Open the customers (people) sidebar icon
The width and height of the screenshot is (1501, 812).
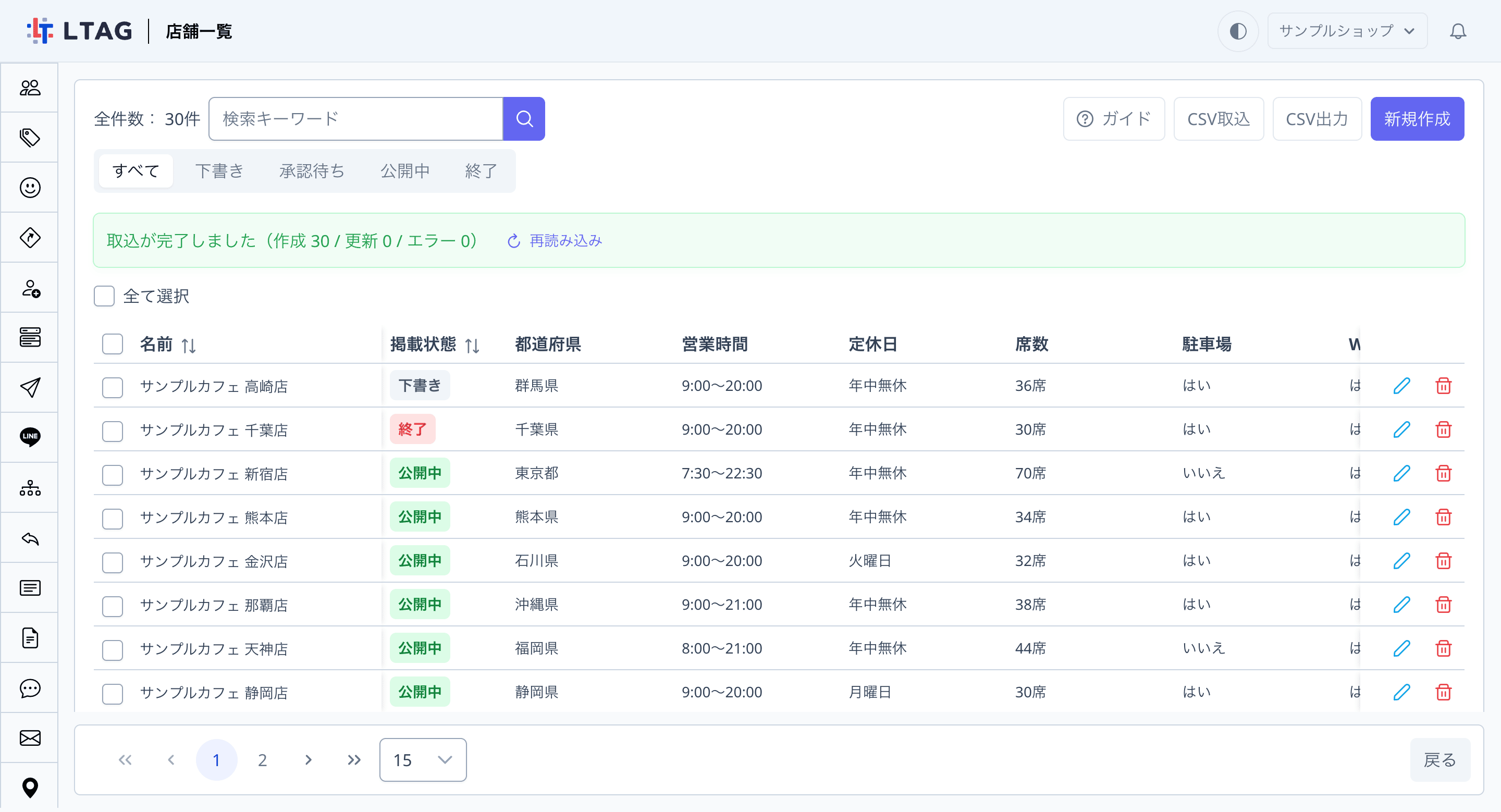pyautogui.click(x=30, y=88)
